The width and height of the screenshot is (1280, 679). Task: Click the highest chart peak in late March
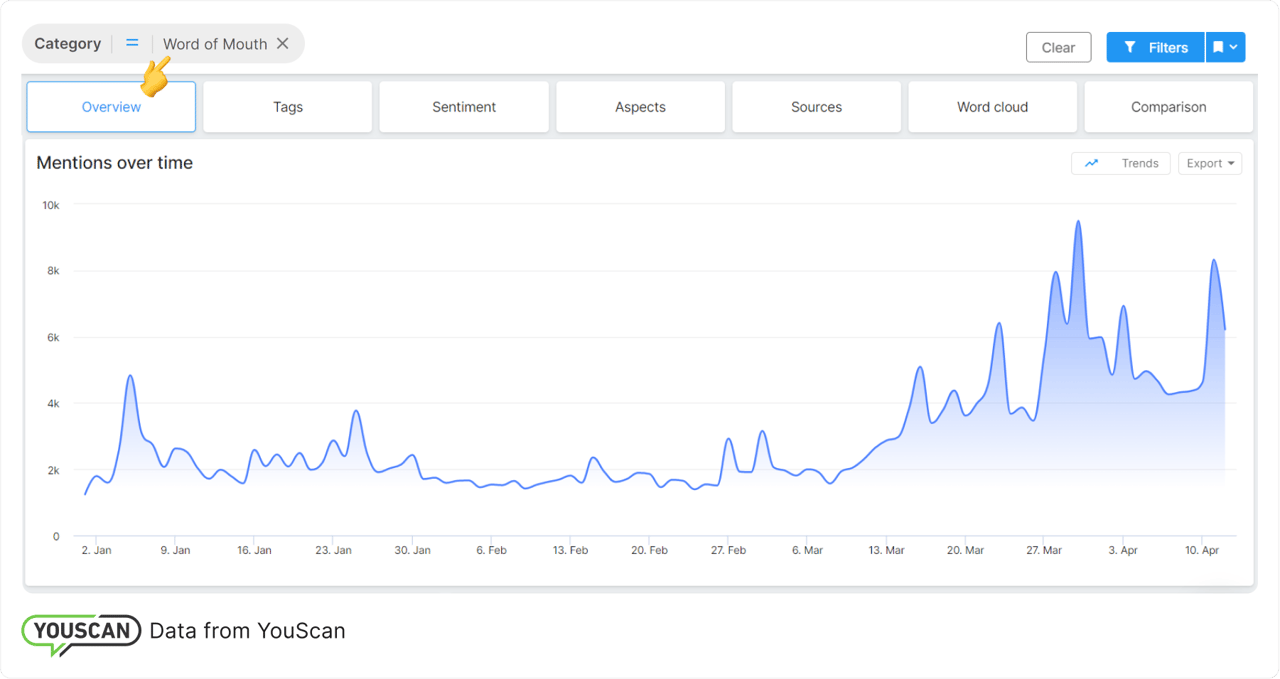point(1078,222)
